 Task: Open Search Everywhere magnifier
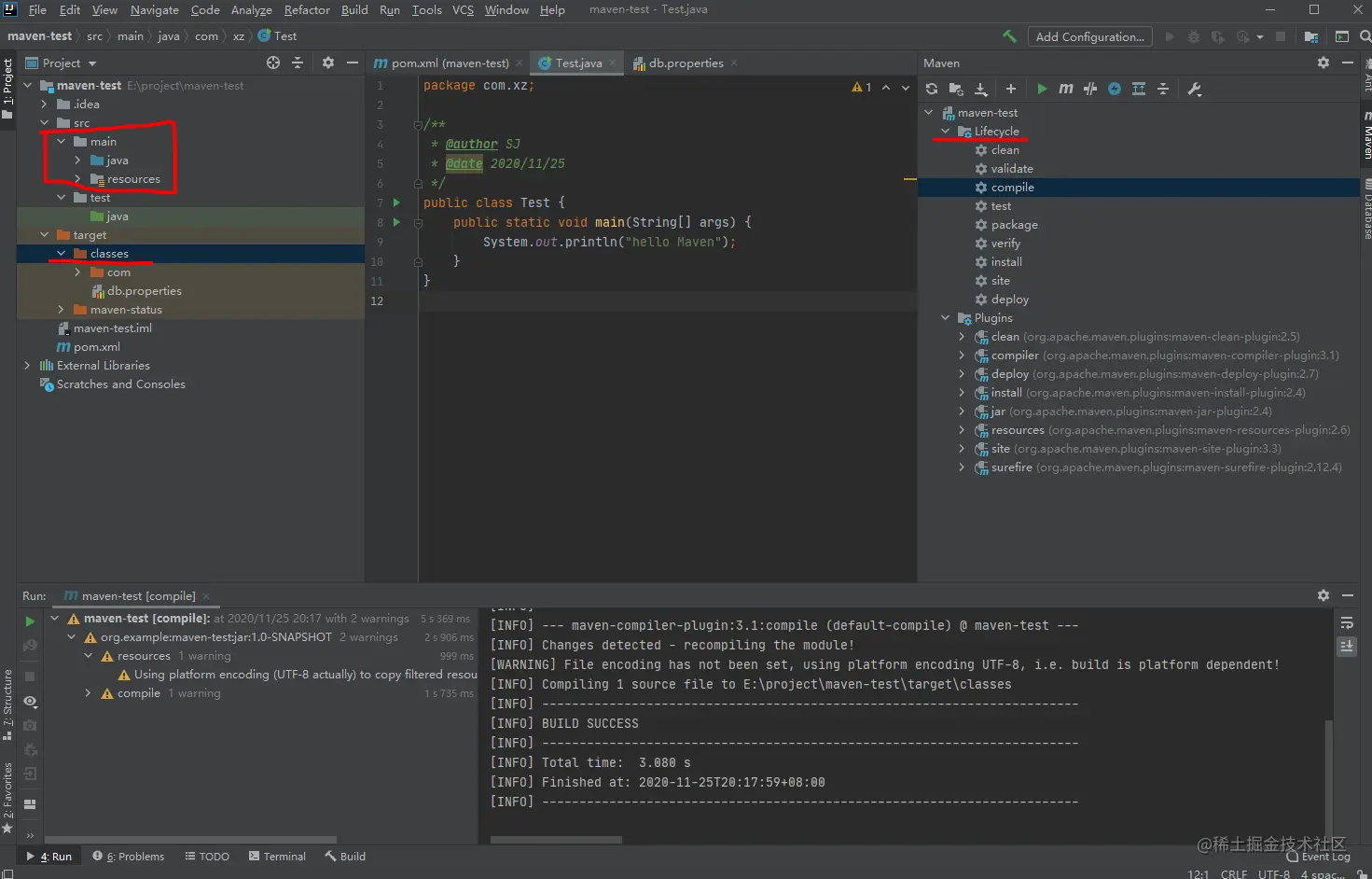pyautogui.click(x=1365, y=36)
